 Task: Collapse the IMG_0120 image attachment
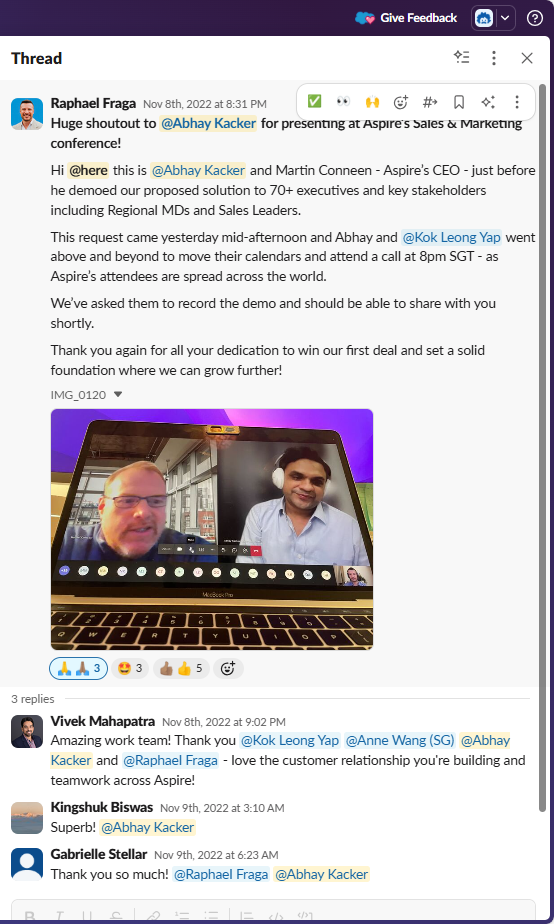click(x=118, y=395)
